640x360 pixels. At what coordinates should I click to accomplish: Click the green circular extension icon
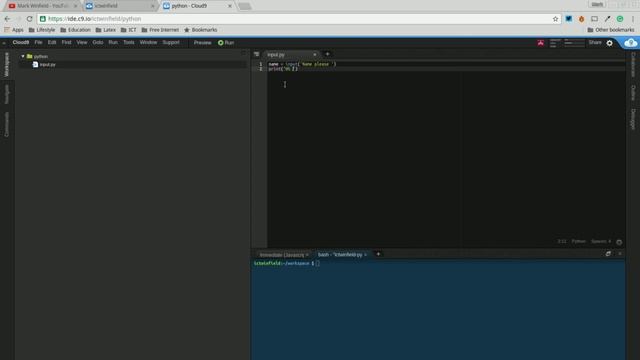point(620,19)
